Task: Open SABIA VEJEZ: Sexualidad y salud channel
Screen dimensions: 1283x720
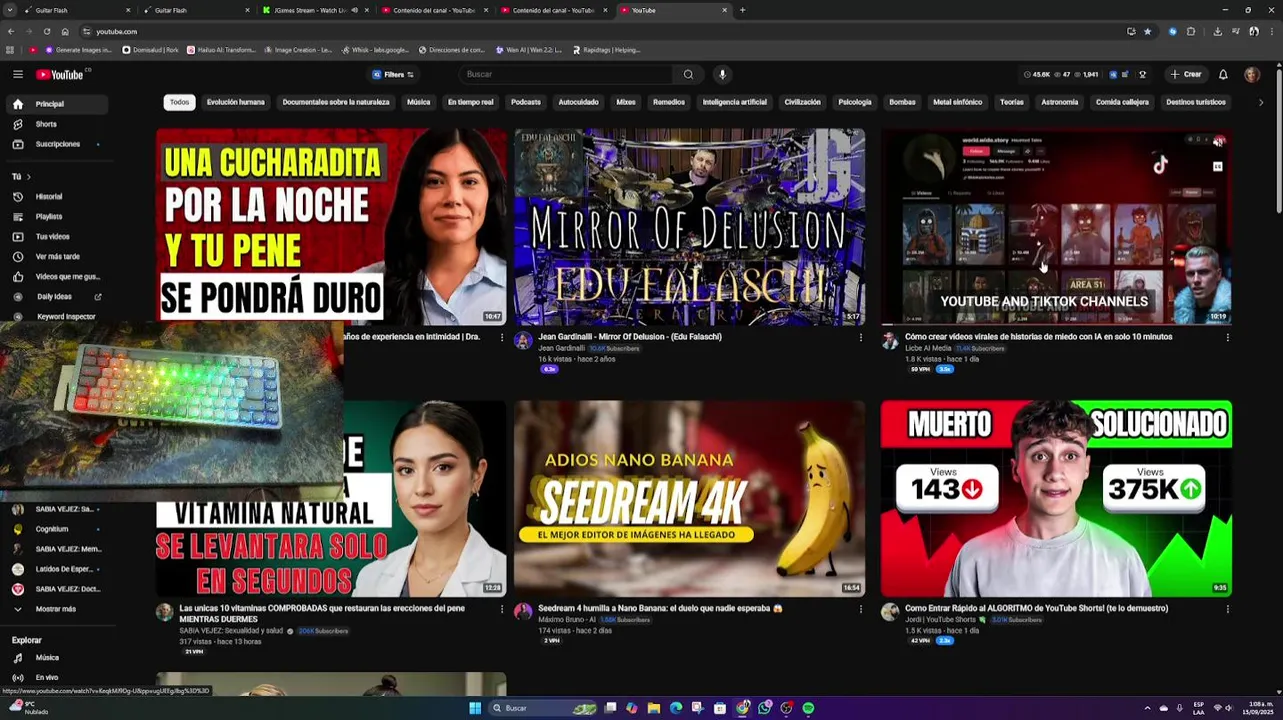Action: coord(231,631)
